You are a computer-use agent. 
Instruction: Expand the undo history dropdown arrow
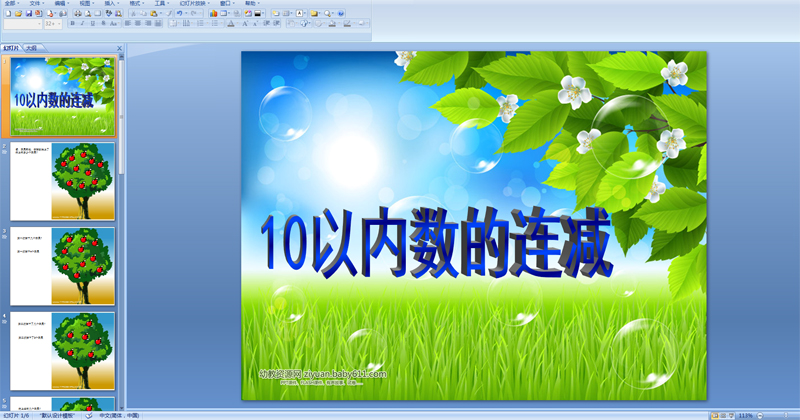tap(186, 14)
